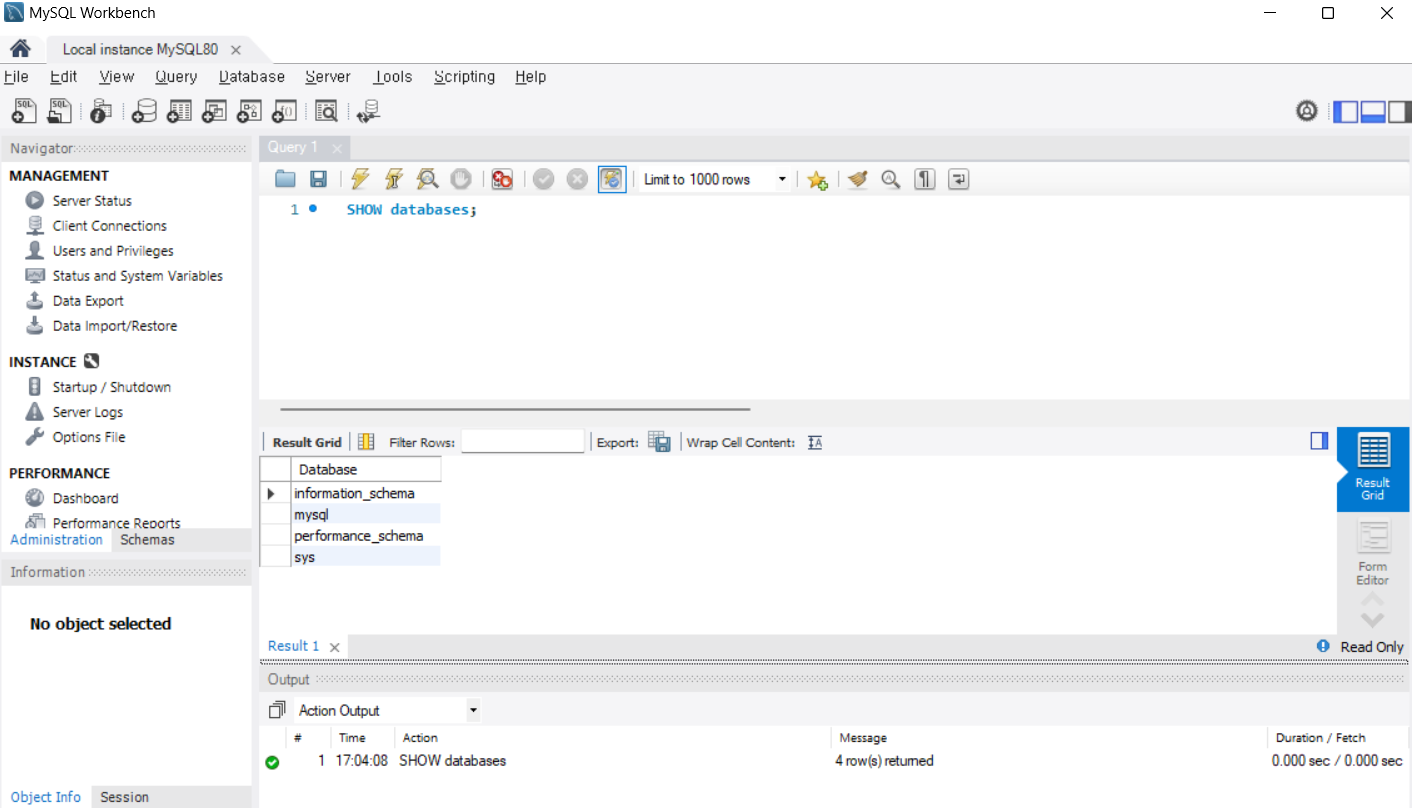Run EXPLAIN on the current statement
The height and width of the screenshot is (808, 1412).
[428, 179]
